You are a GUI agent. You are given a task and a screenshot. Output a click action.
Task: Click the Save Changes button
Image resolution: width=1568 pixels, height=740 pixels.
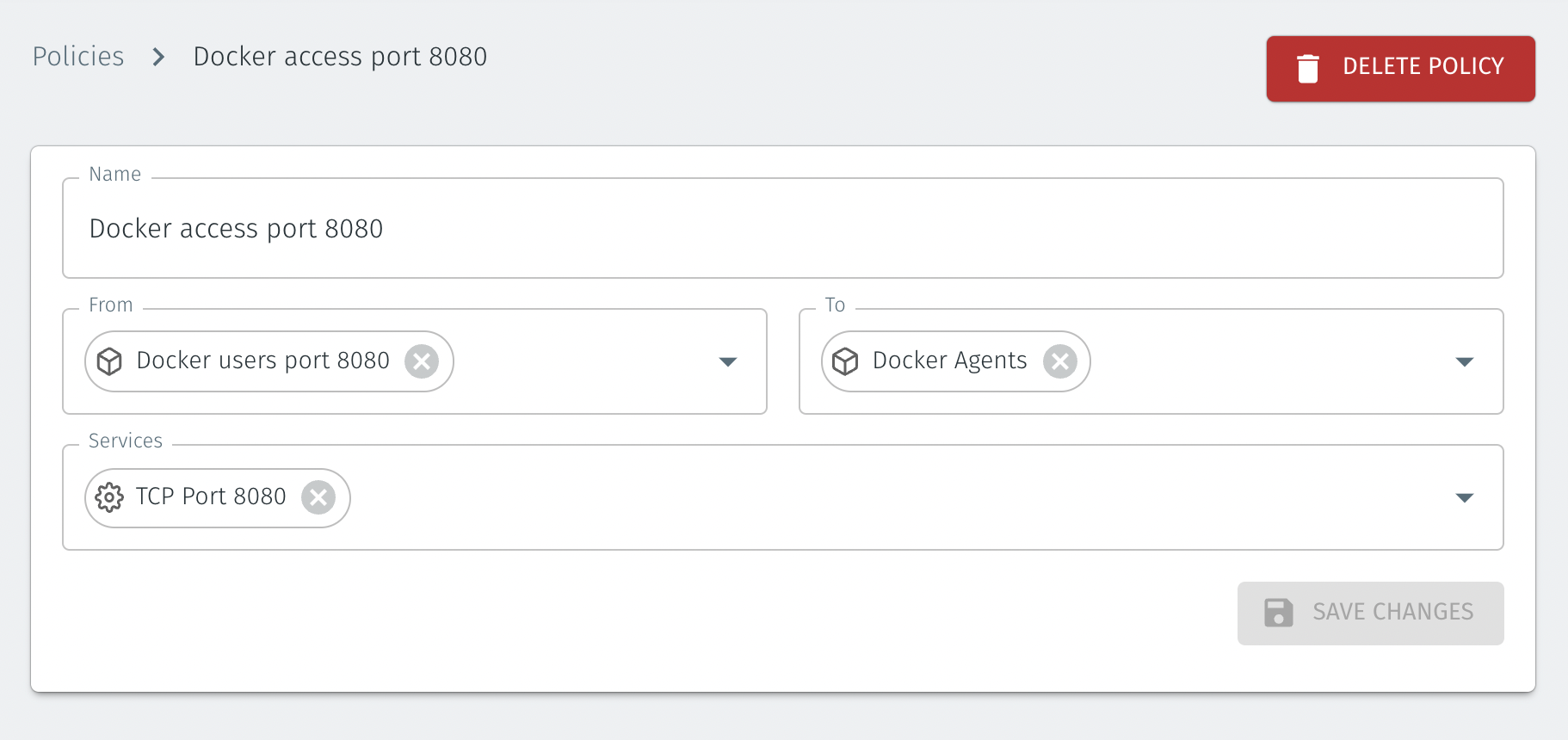pyautogui.click(x=1370, y=613)
